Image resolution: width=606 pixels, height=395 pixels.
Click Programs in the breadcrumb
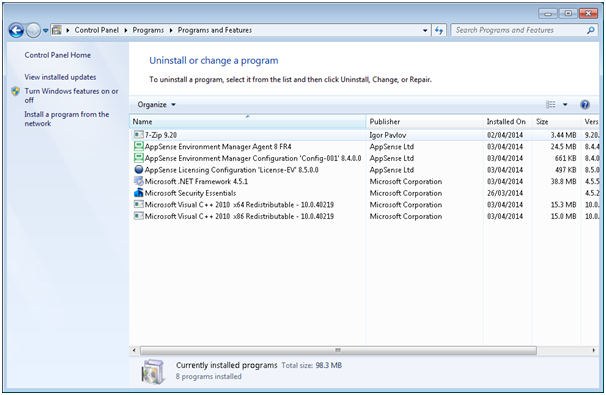(148, 30)
